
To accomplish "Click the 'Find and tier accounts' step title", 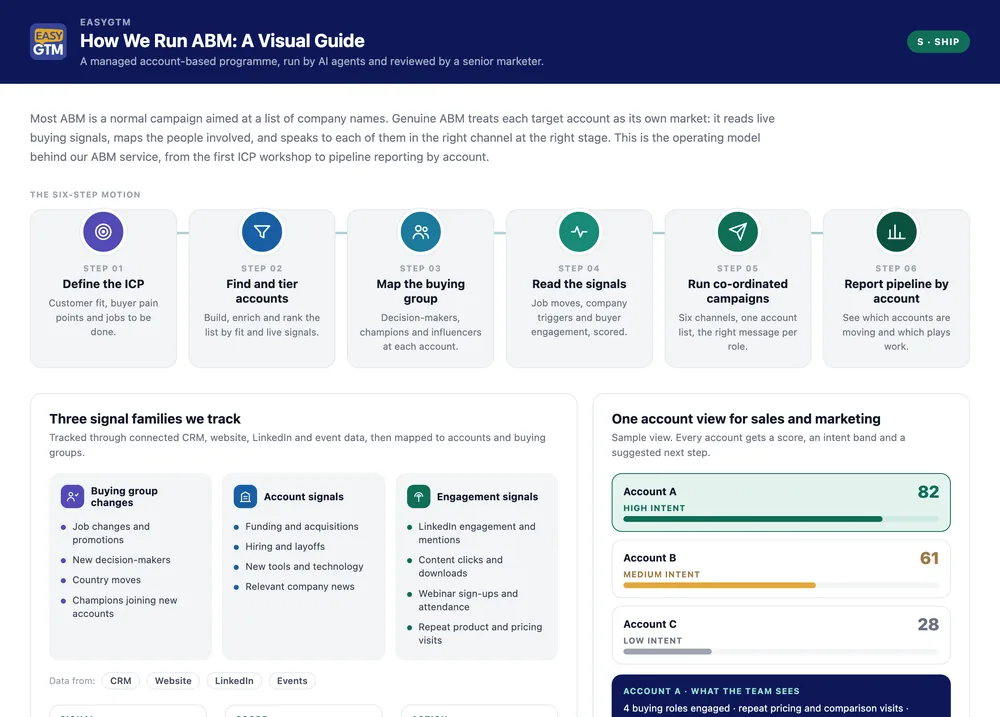I will click(x=262, y=292).
